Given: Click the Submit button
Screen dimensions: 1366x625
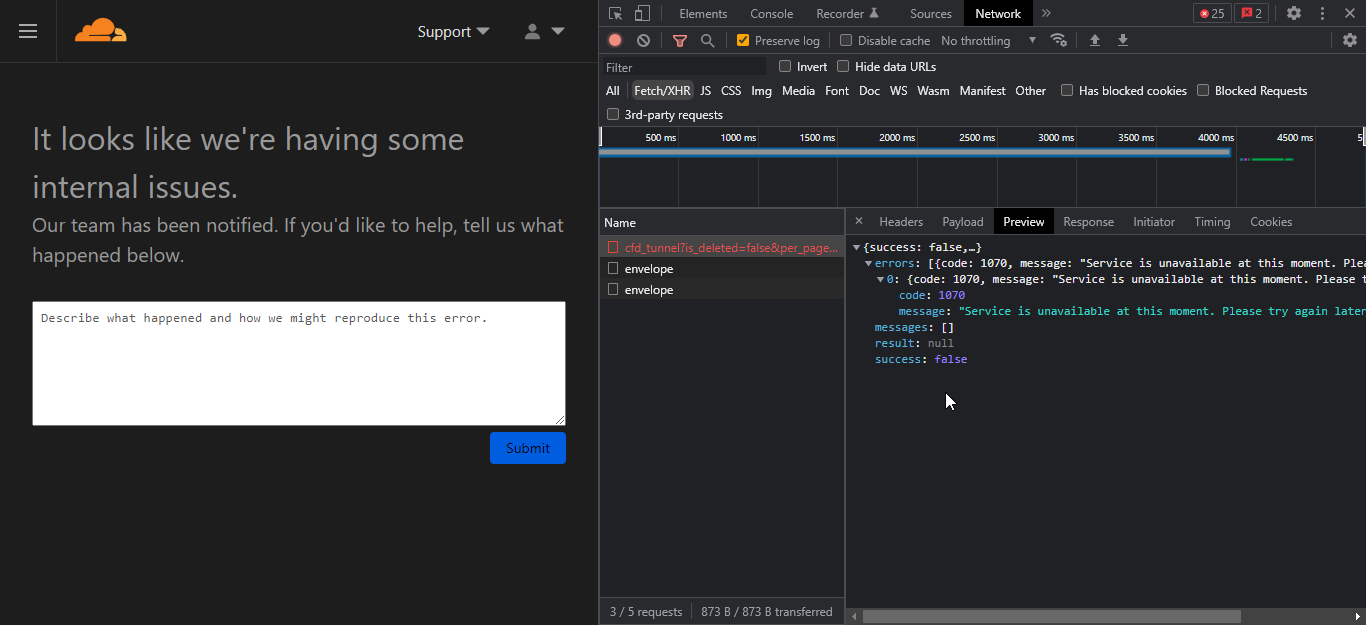Looking at the screenshot, I should (527, 448).
